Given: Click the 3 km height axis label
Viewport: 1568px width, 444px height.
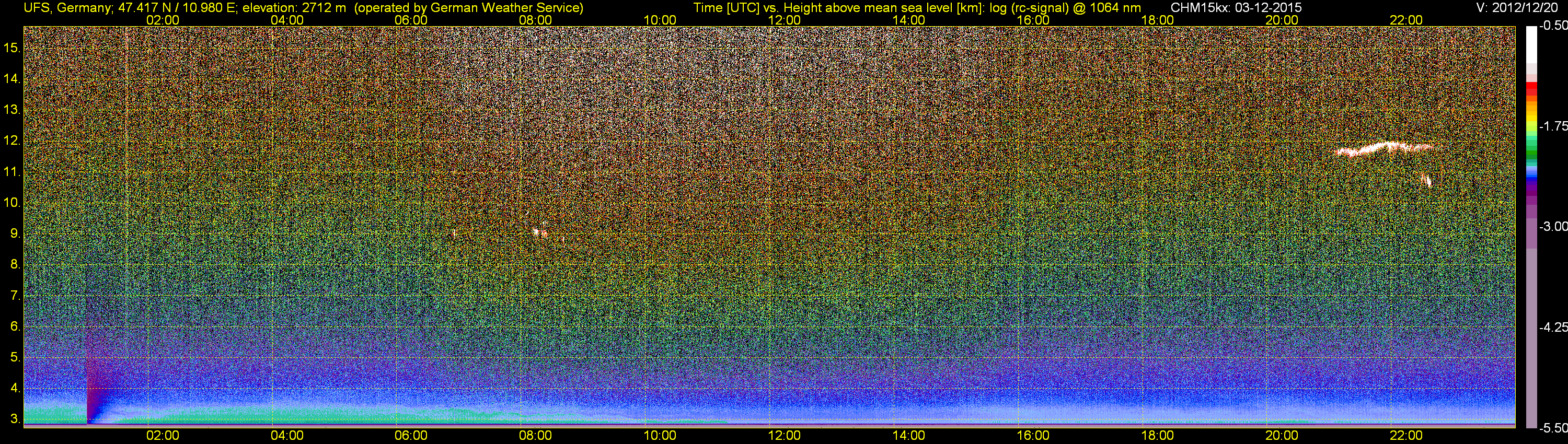Looking at the screenshot, I should point(14,419).
